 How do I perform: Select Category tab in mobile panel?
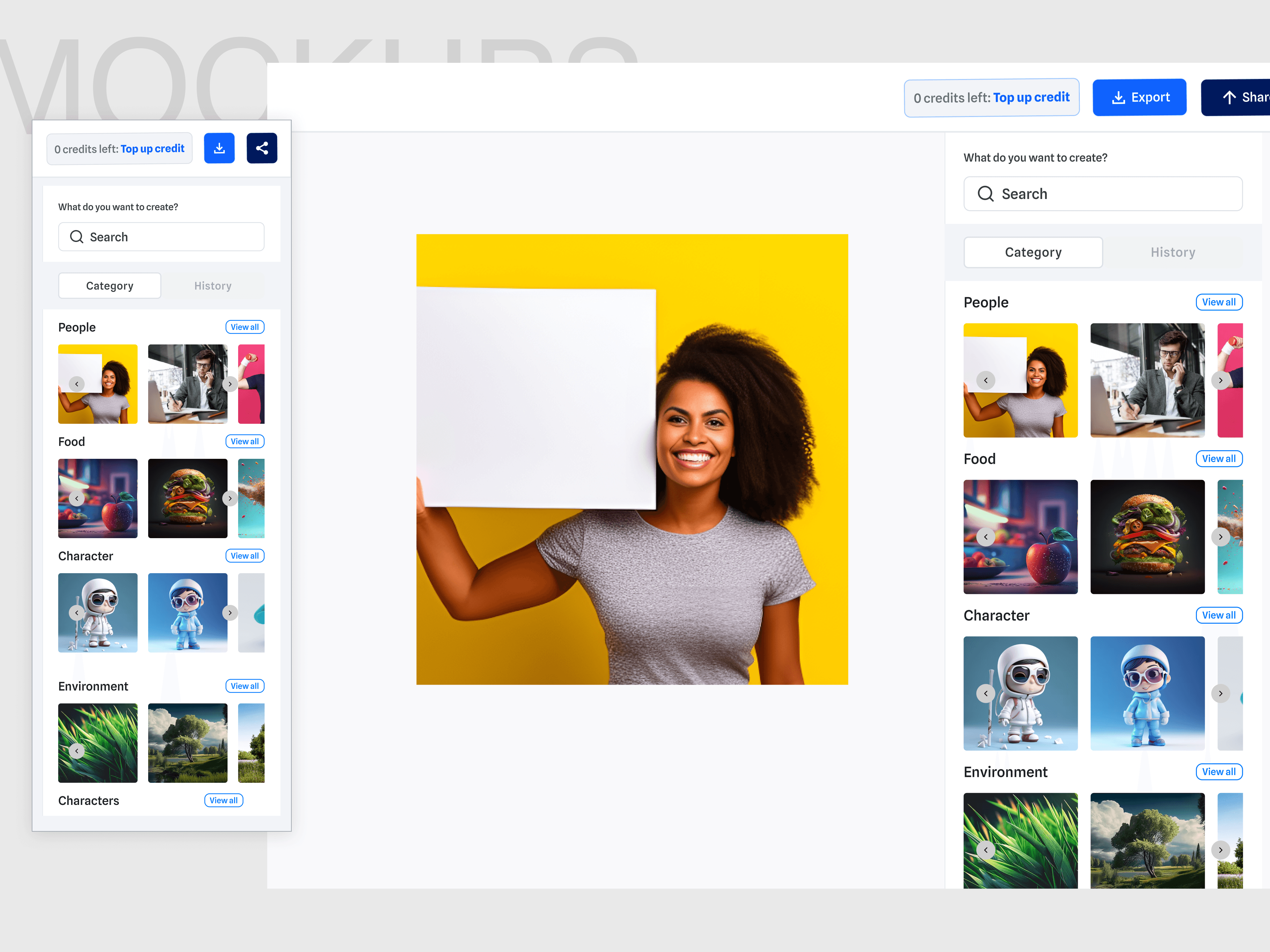110,286
